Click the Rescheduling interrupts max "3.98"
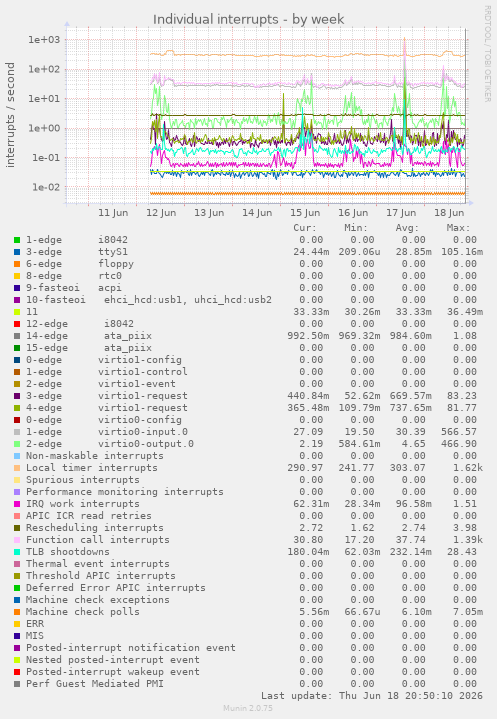This screenshot has height=719, width=497. [465, 528]
